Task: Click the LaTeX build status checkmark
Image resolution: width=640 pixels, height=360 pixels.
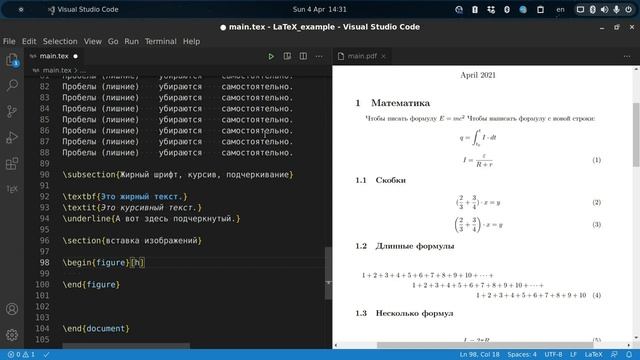Action: click(x=47, y=355)
